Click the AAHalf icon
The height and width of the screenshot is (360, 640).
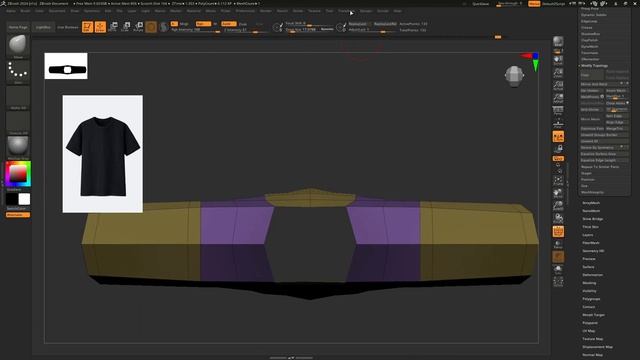click(558, 98)
